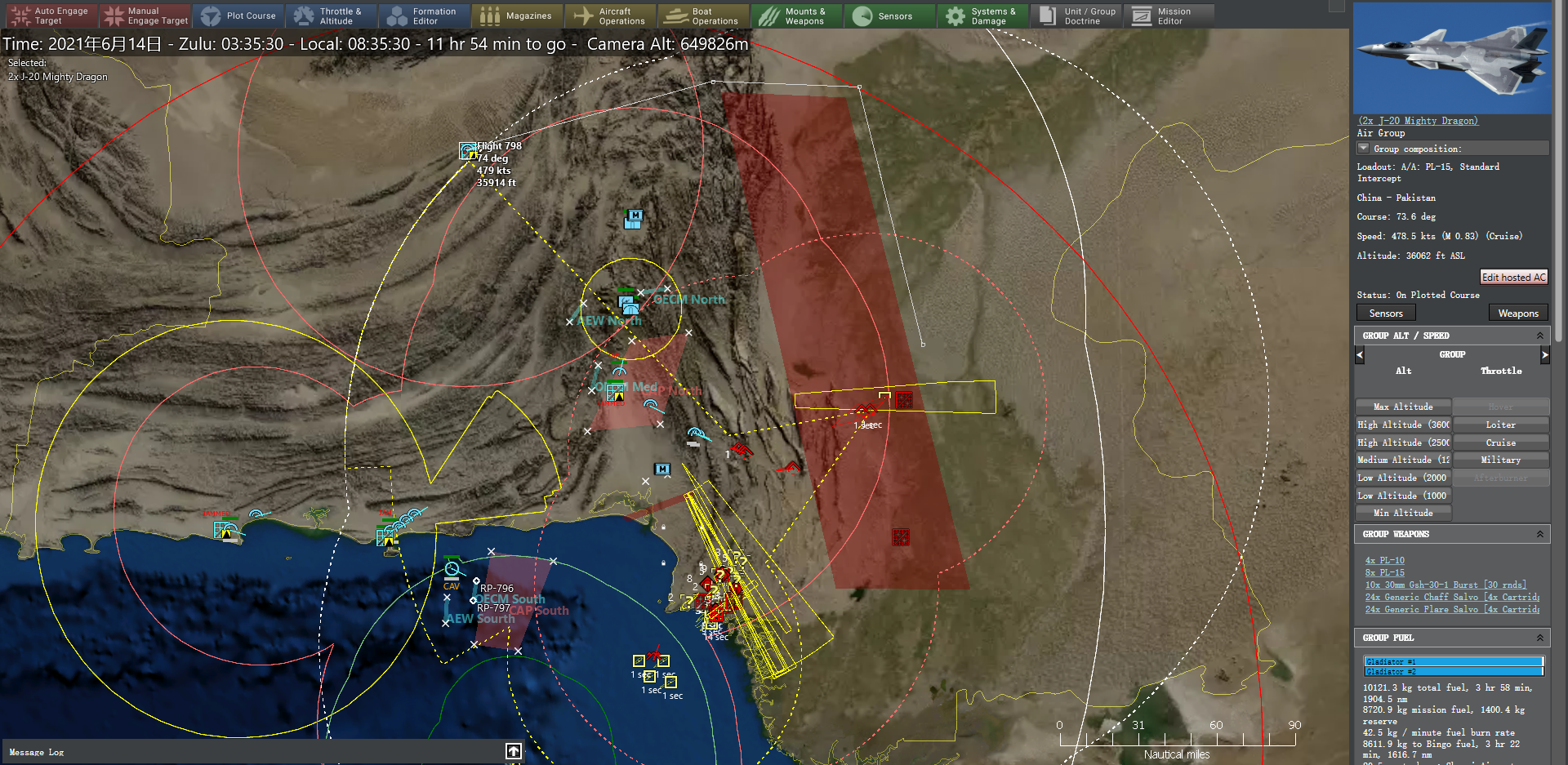Set throttle to Loiter

[1501, 425]
